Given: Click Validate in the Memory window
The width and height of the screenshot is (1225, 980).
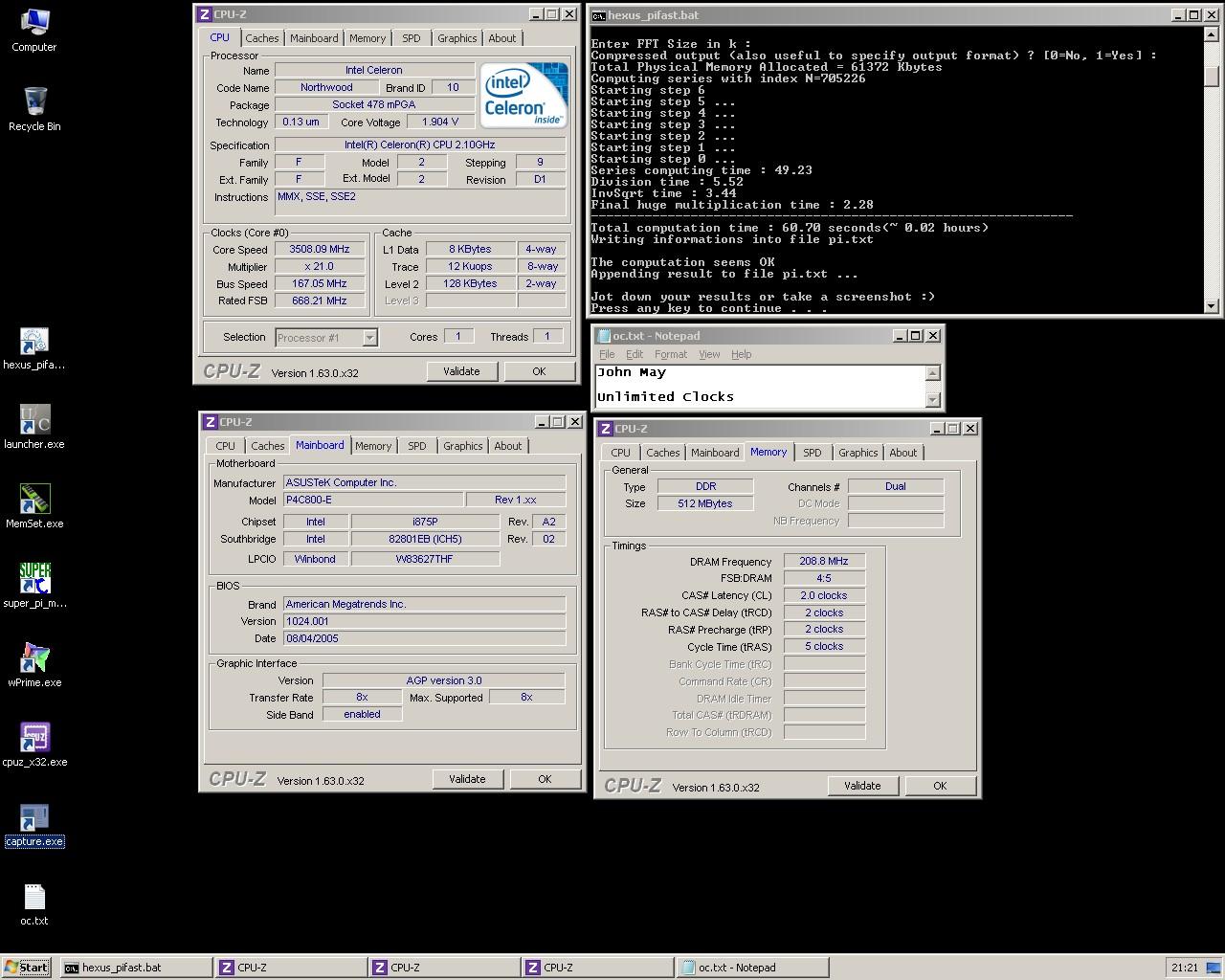Looking at the screenshot, I should (862, 786).
